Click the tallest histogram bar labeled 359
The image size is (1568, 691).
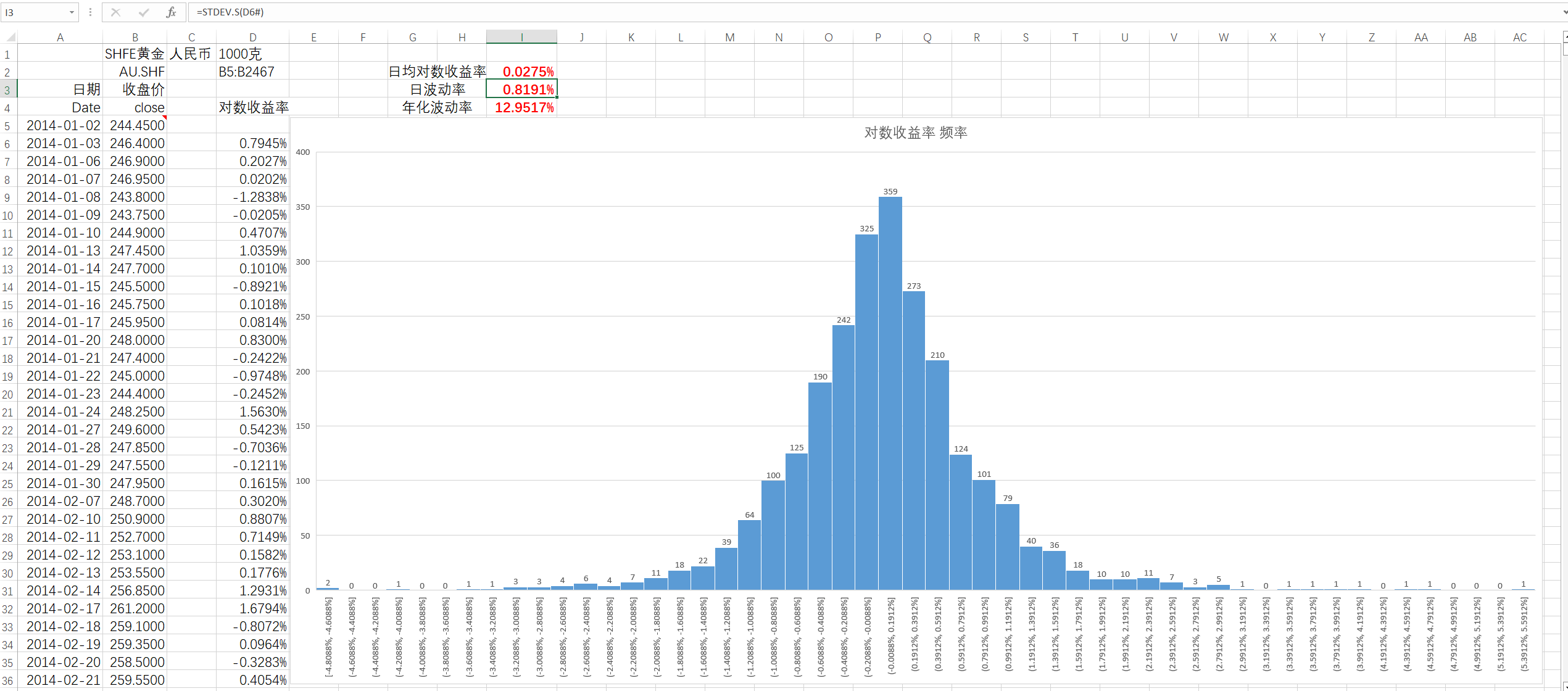click(x=890, y=395)
